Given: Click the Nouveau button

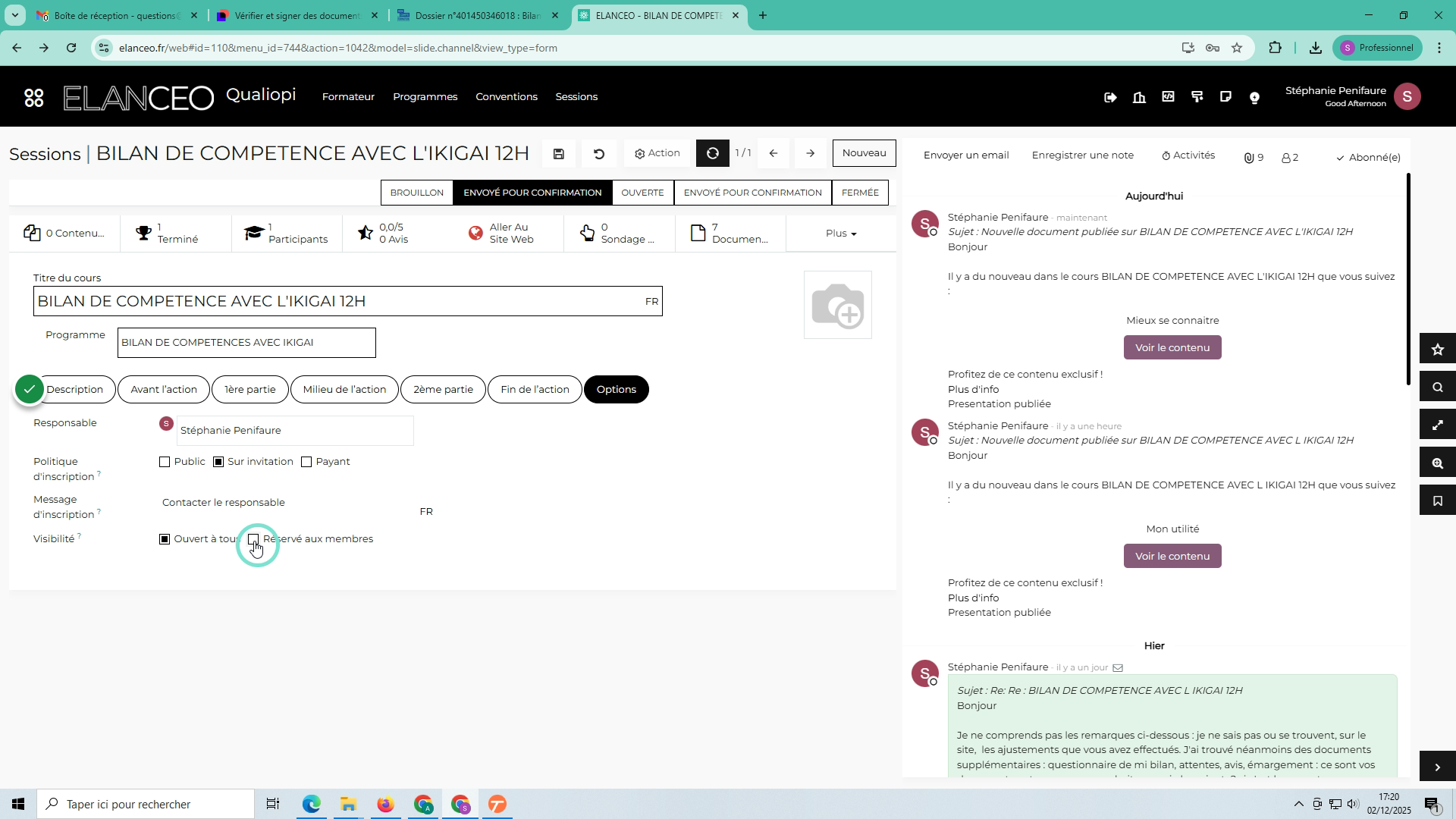Looking at the screenshot, I should click(x=864, y=153).
